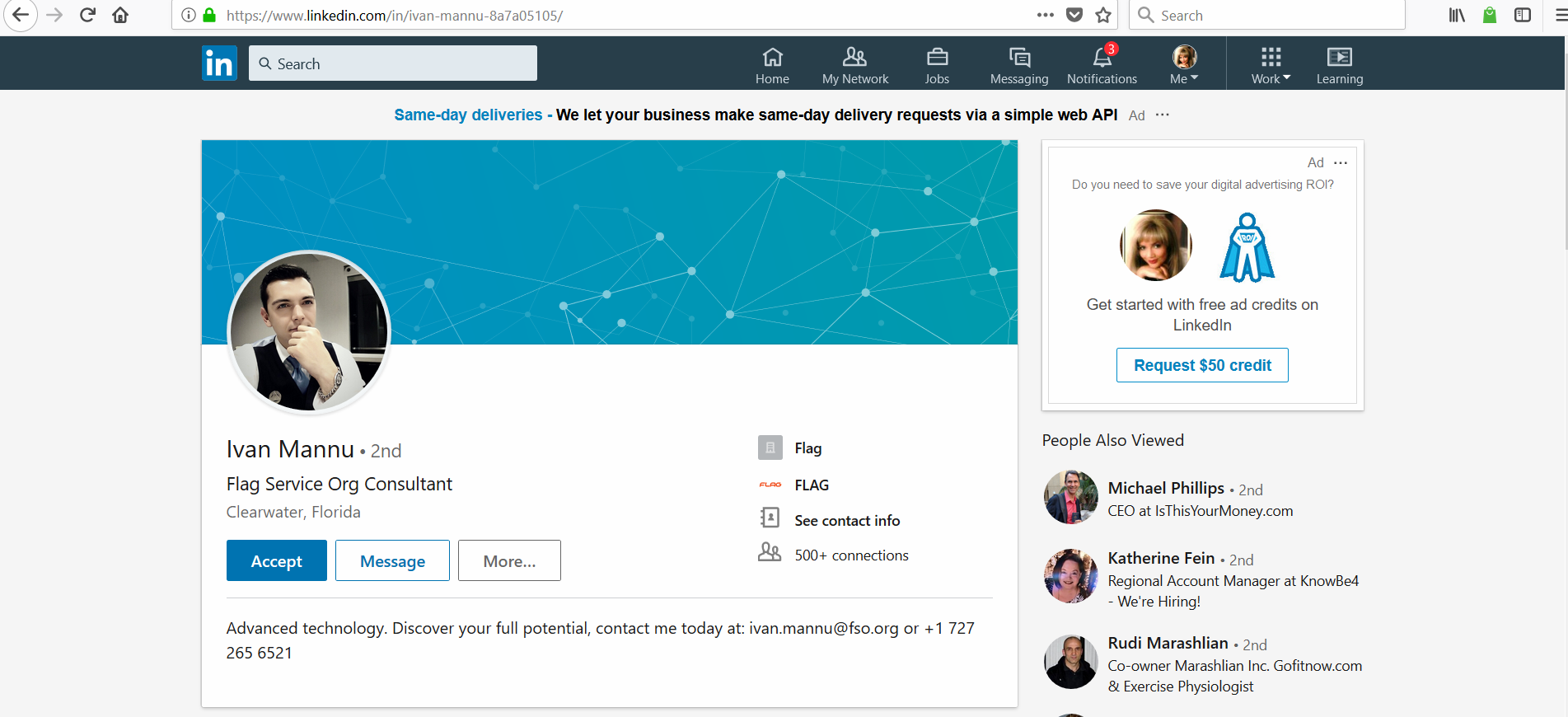Open Messaging

click(1019, 65)
